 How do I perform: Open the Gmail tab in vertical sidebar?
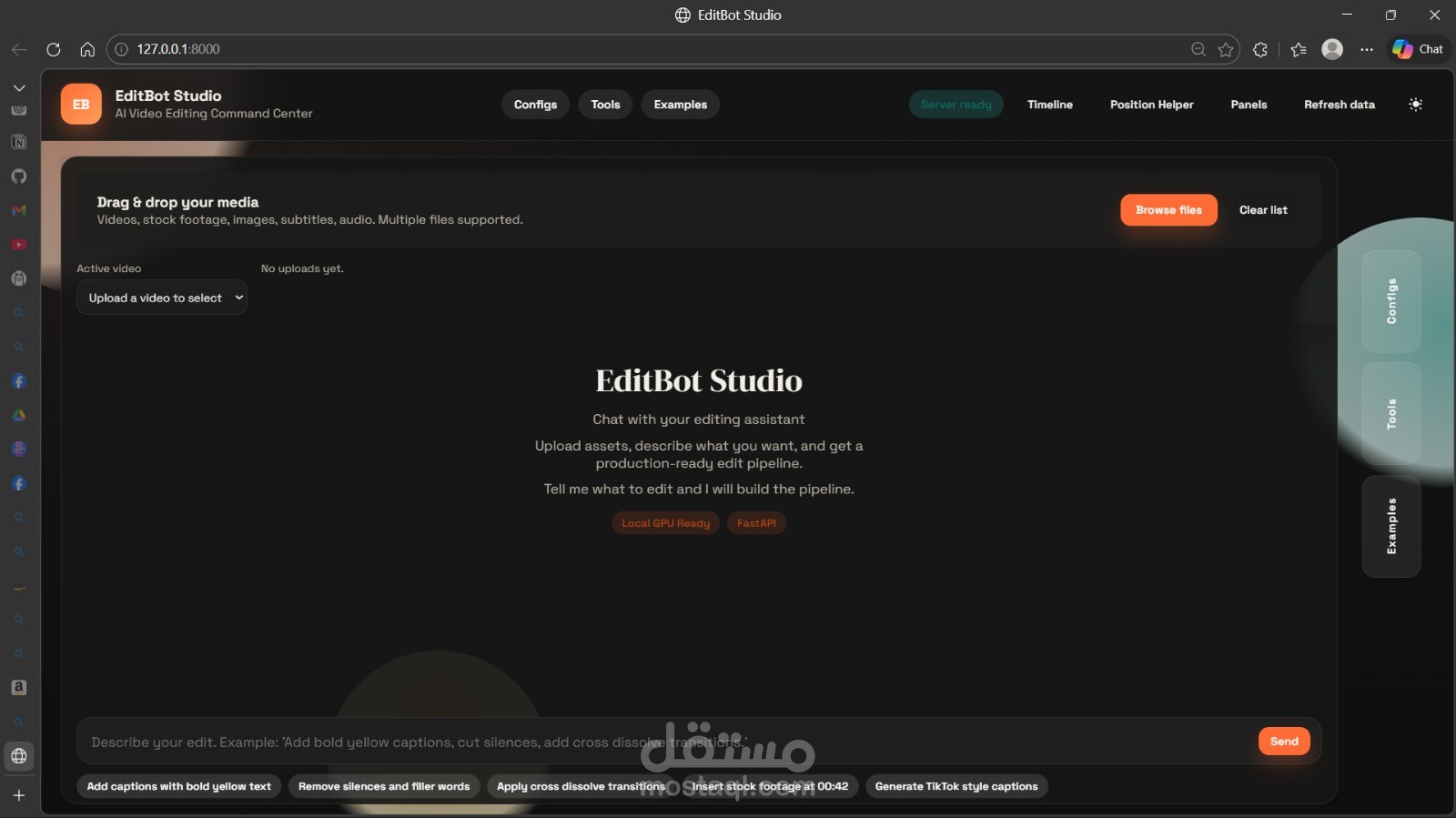pos(19,210)
